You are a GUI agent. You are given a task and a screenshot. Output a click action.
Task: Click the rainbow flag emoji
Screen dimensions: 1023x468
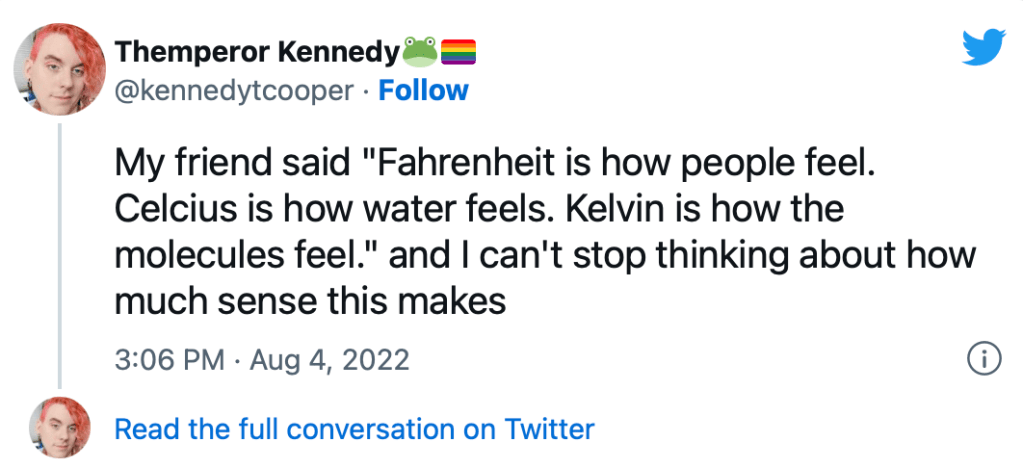(x=456, y=48)
